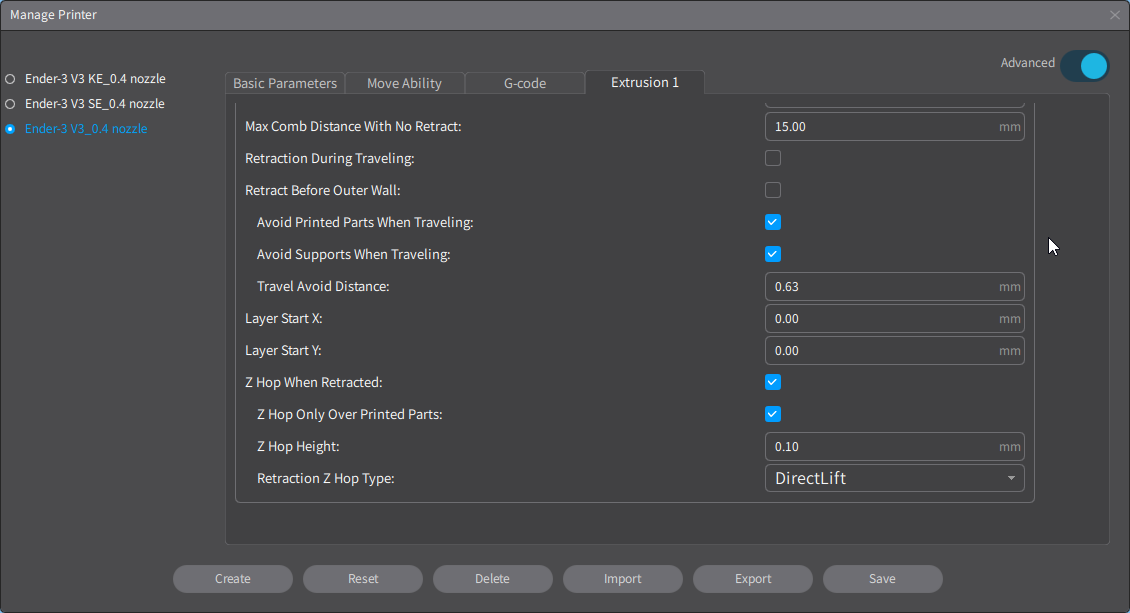The width and height of the screenshot is (1130, 613).
Task: Open the Move Ability tab
Action: point(404,83)
